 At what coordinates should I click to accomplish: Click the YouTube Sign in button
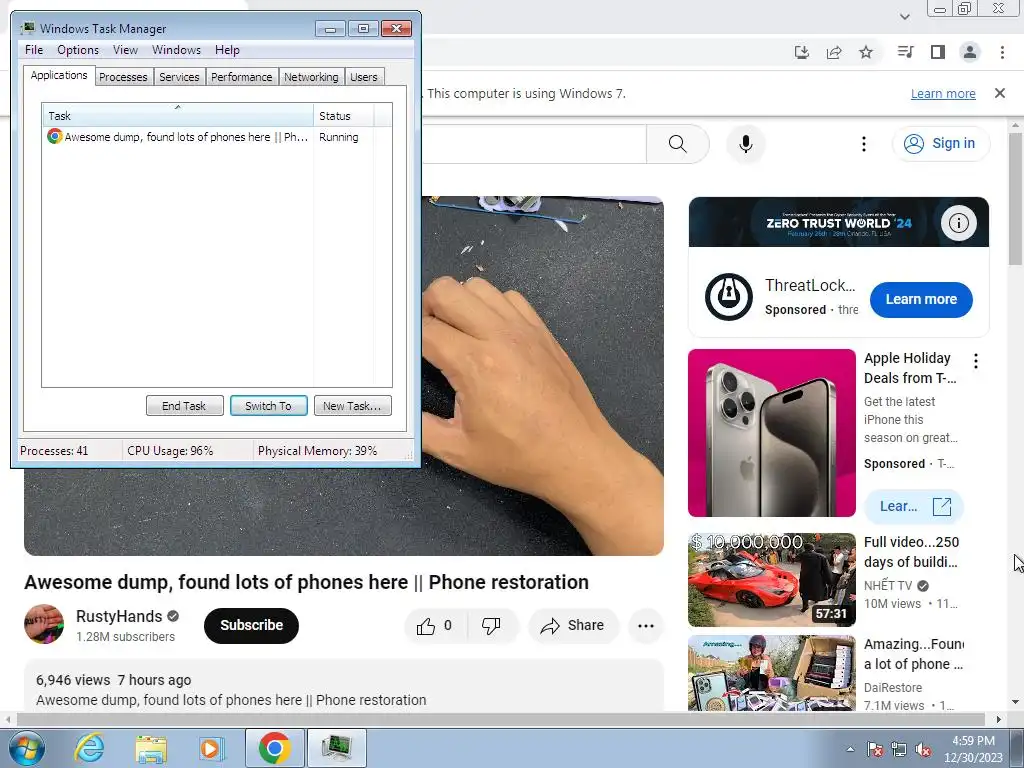tap(940, 143)
